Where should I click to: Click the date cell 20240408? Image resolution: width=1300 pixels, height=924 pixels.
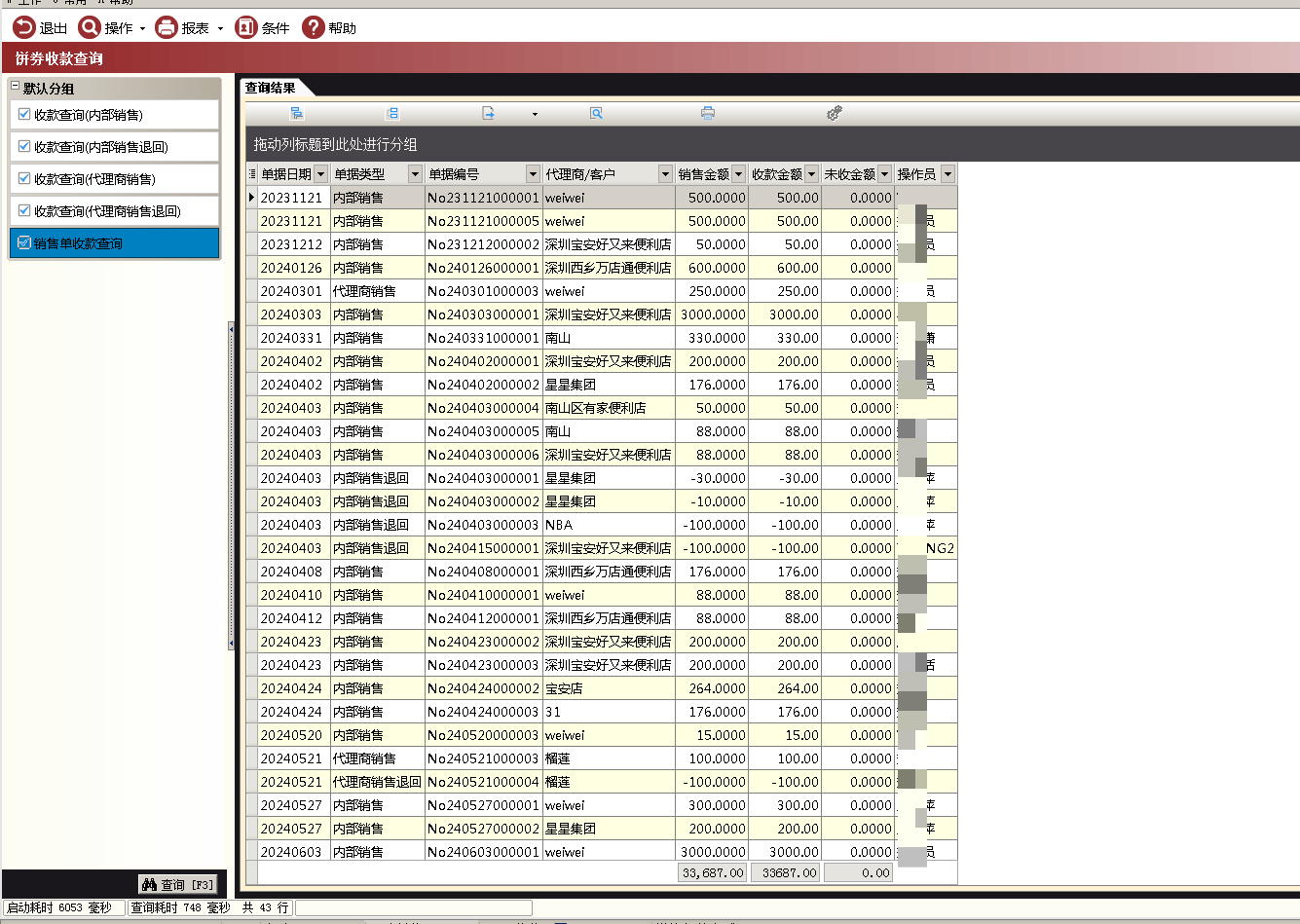[293, 572]
